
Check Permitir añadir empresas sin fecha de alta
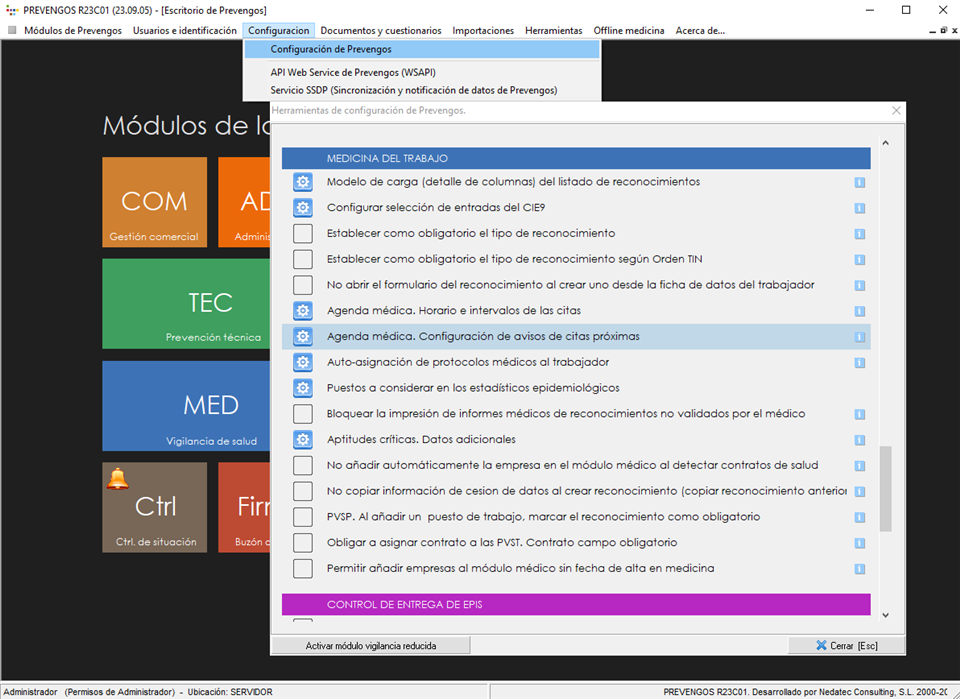click(303, 568)
